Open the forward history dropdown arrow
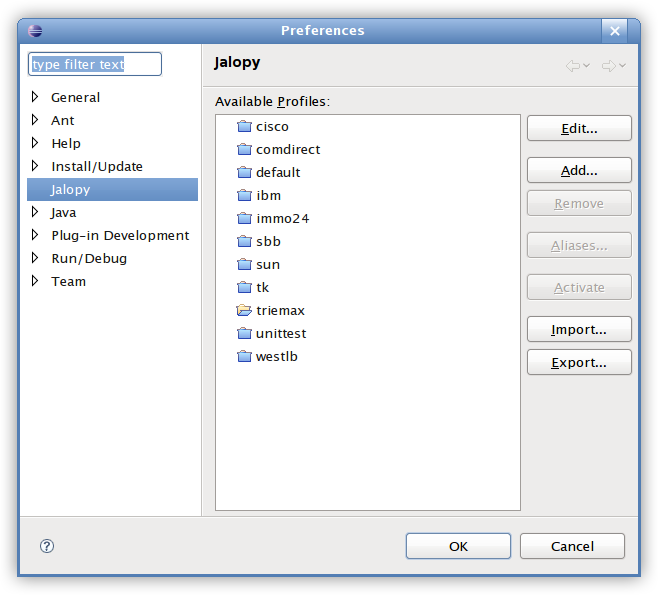This screenshot has height=595, width=658. pos(623,65)
